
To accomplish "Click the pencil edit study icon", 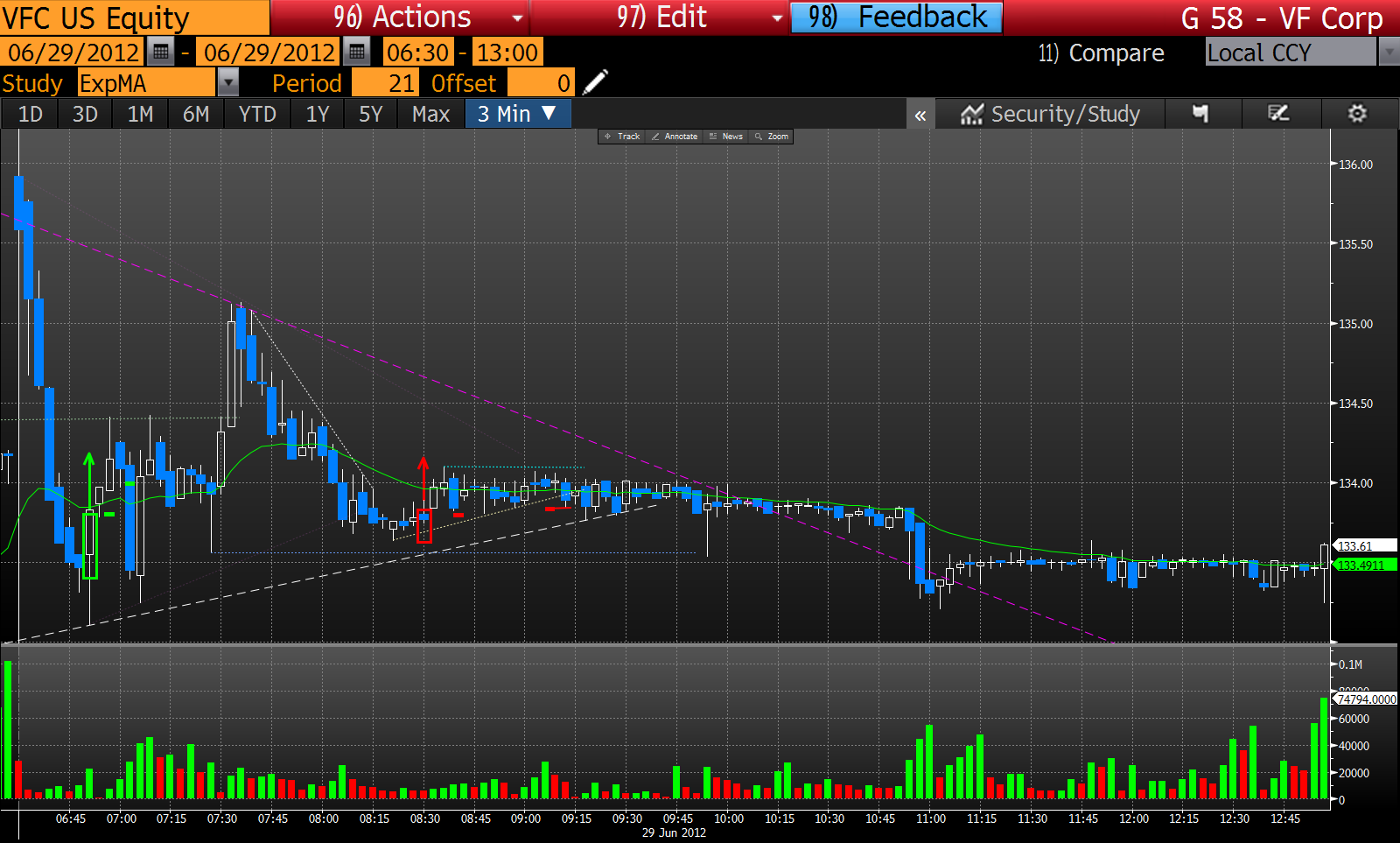I will 595,83.
